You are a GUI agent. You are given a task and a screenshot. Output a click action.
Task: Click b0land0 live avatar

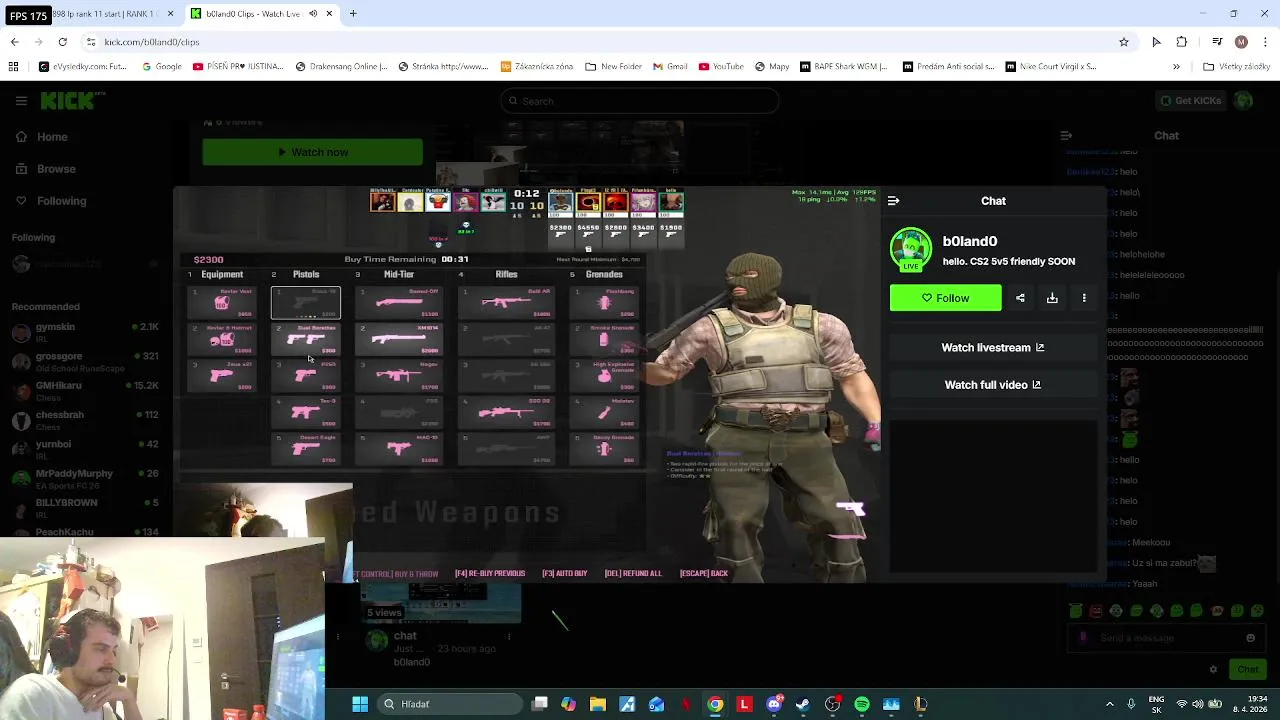tap(910, 250)
